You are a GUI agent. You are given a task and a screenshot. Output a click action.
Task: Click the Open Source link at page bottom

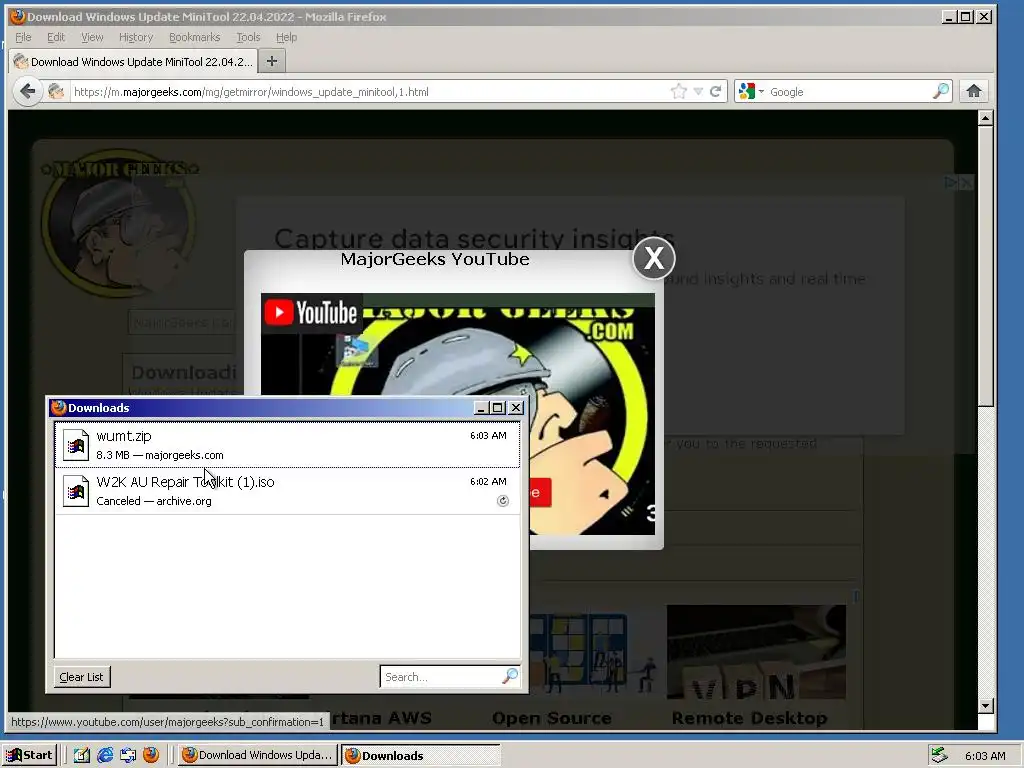coord(552,718)
